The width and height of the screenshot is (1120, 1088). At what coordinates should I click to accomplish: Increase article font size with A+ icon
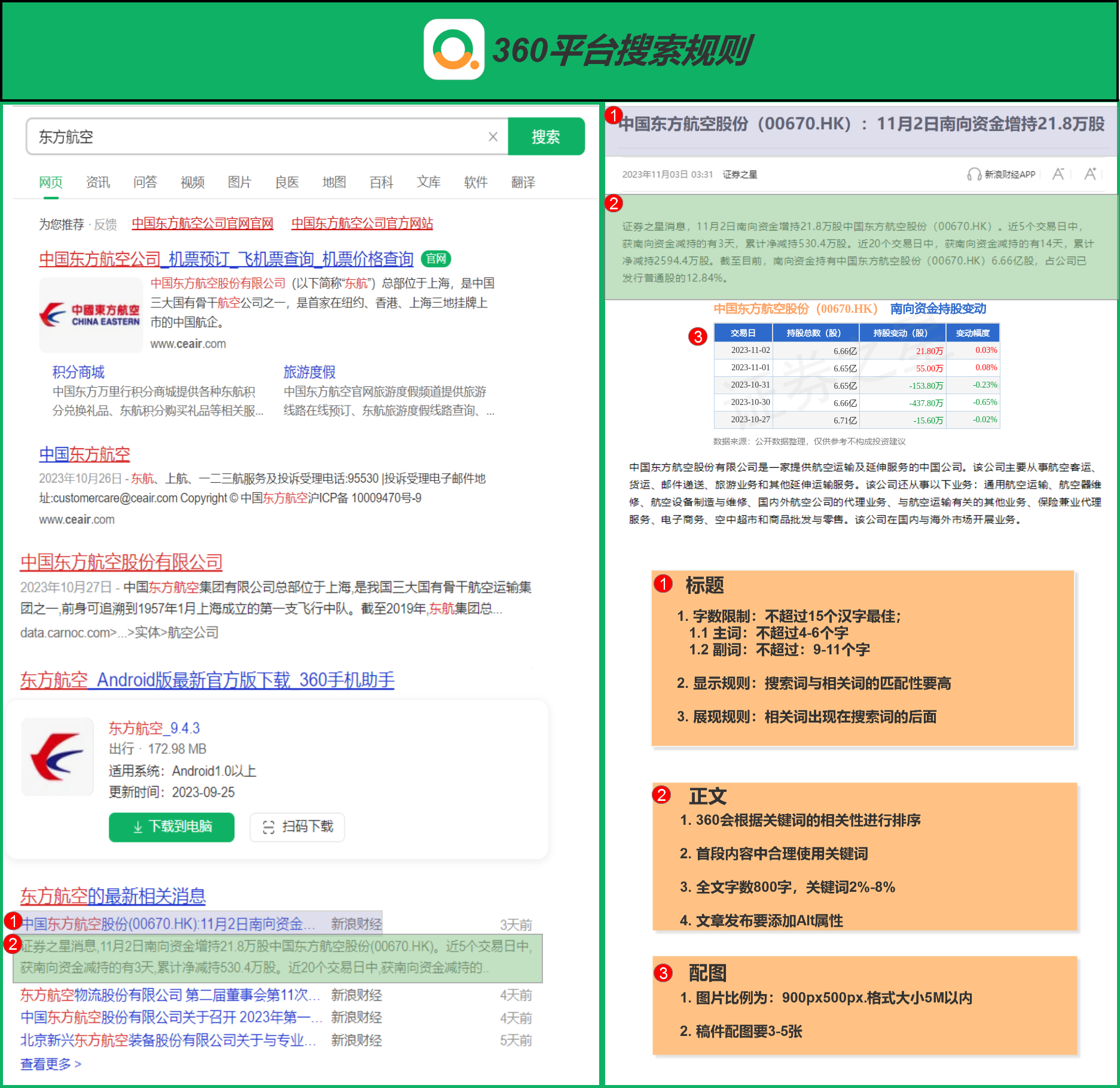pos(1091,173)
